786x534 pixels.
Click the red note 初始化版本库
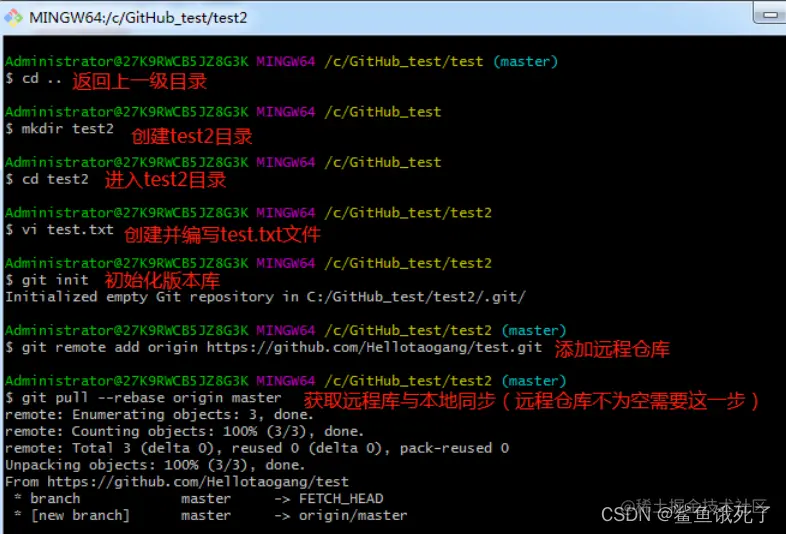click(162, 280)
